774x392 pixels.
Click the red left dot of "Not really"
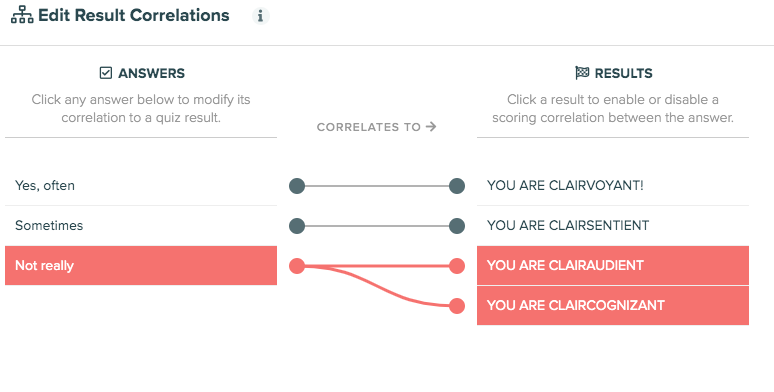point(297,266)
